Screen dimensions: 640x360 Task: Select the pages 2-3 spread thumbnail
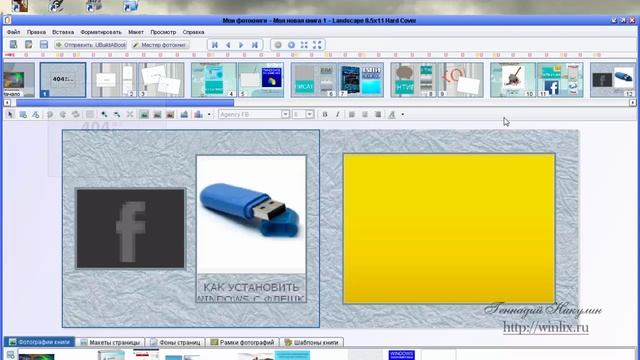point(138,80)
